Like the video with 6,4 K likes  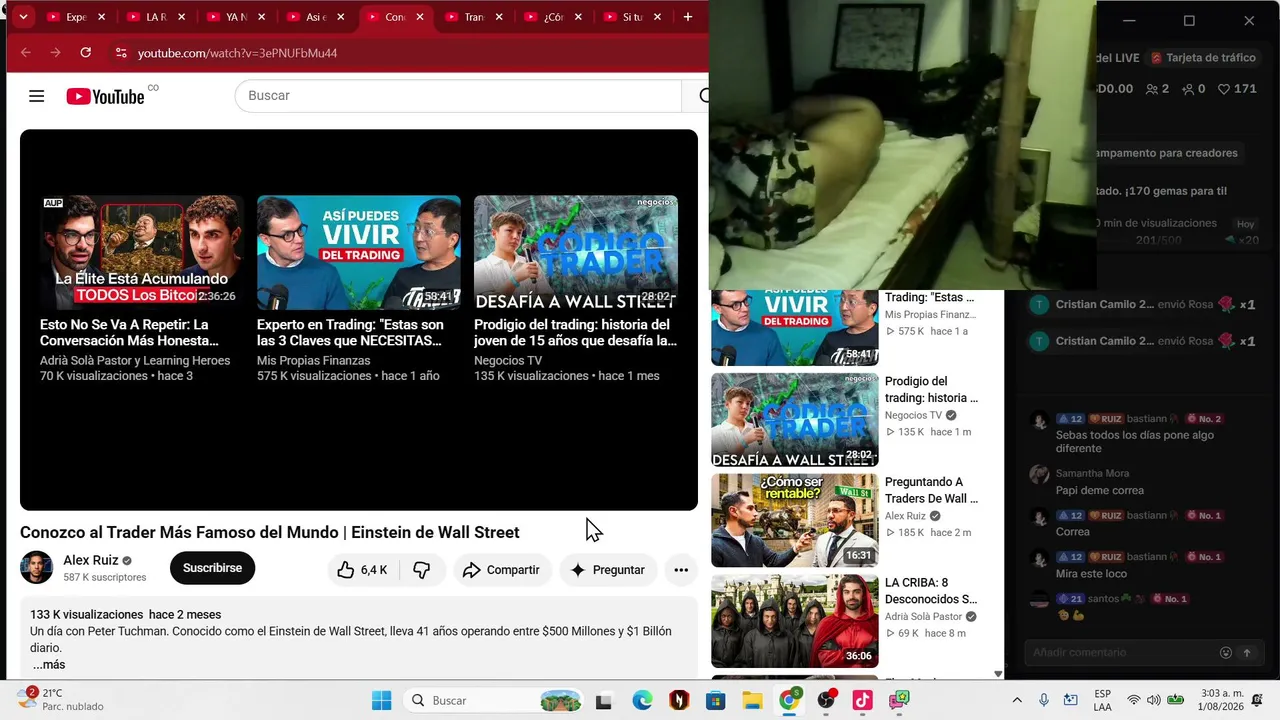362,570
